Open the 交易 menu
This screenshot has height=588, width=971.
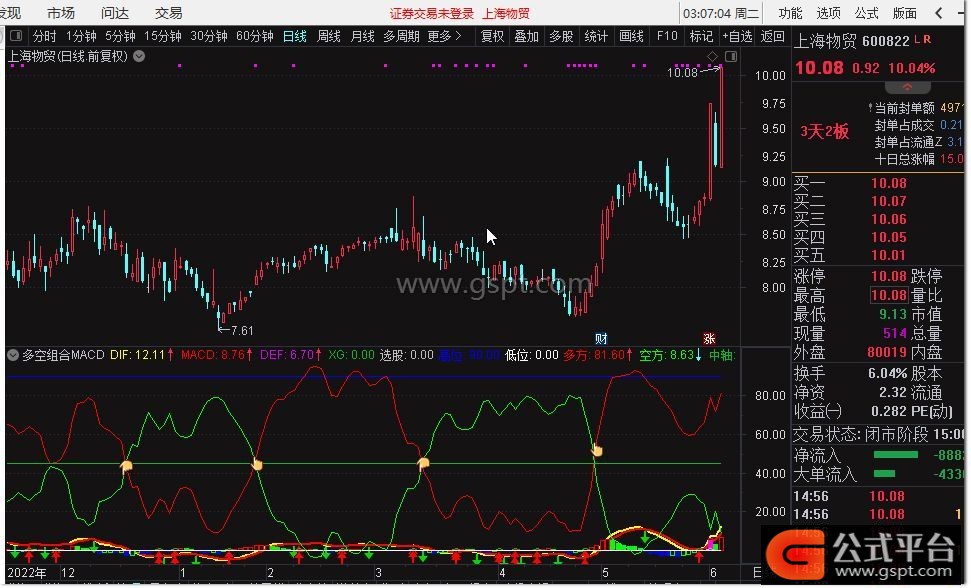(168, 13)
